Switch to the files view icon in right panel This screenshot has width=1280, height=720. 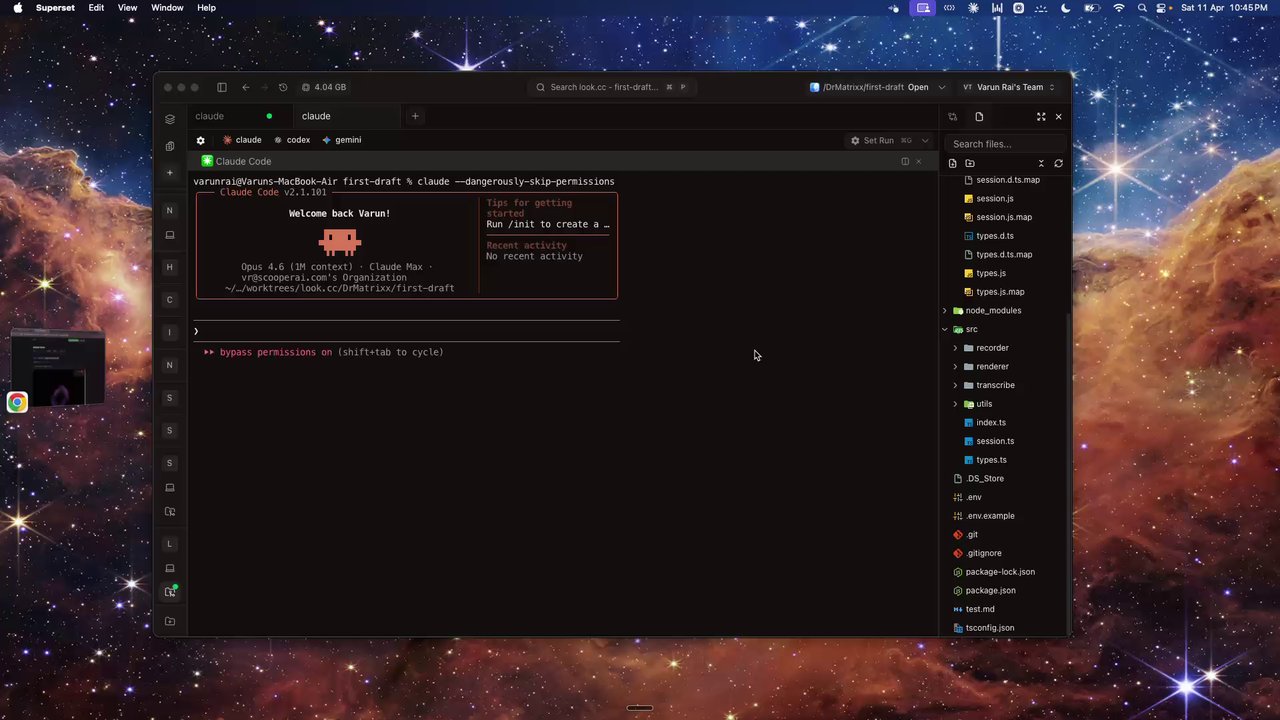[x=979, y=117]
